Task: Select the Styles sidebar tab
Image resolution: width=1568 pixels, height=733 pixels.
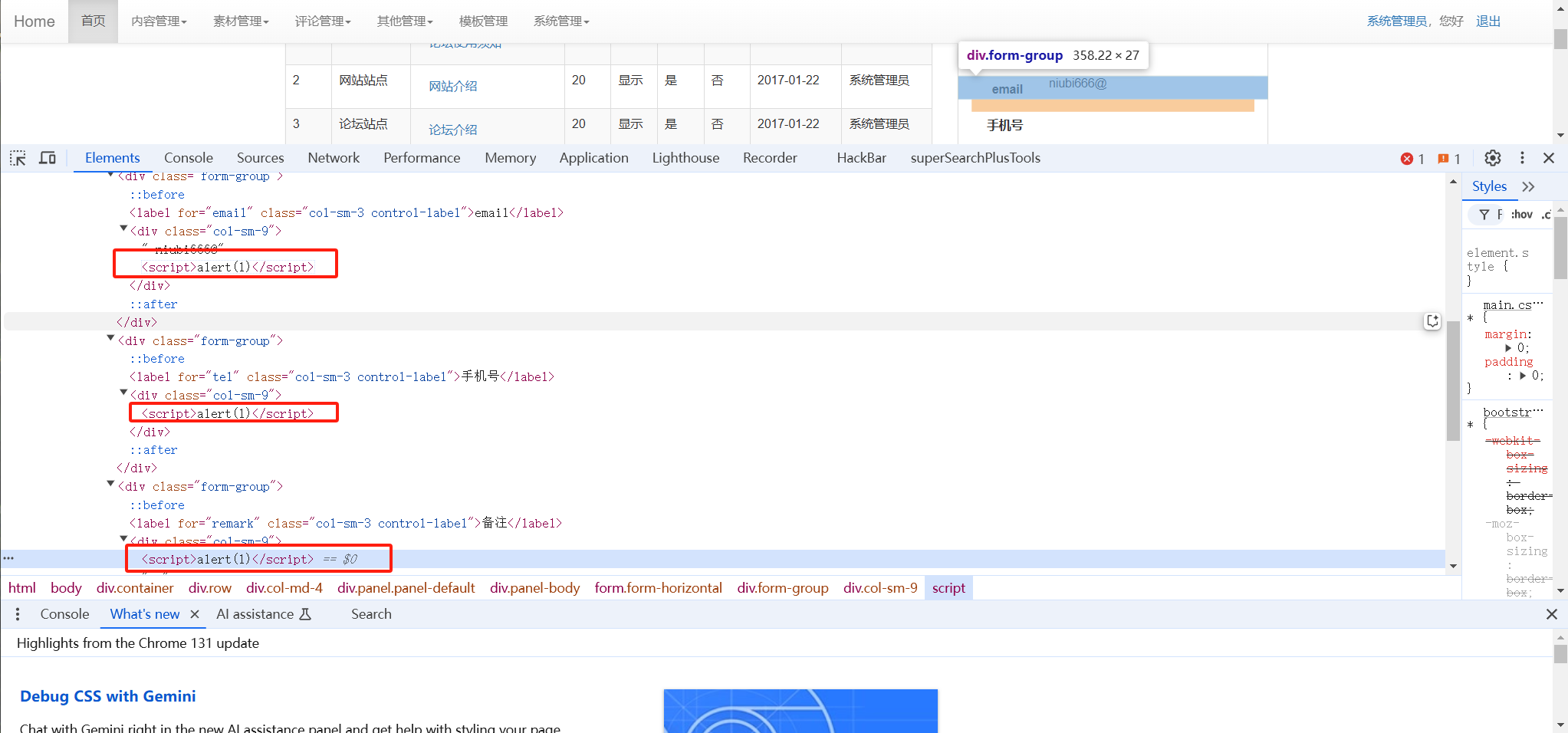Action: 1489,186
